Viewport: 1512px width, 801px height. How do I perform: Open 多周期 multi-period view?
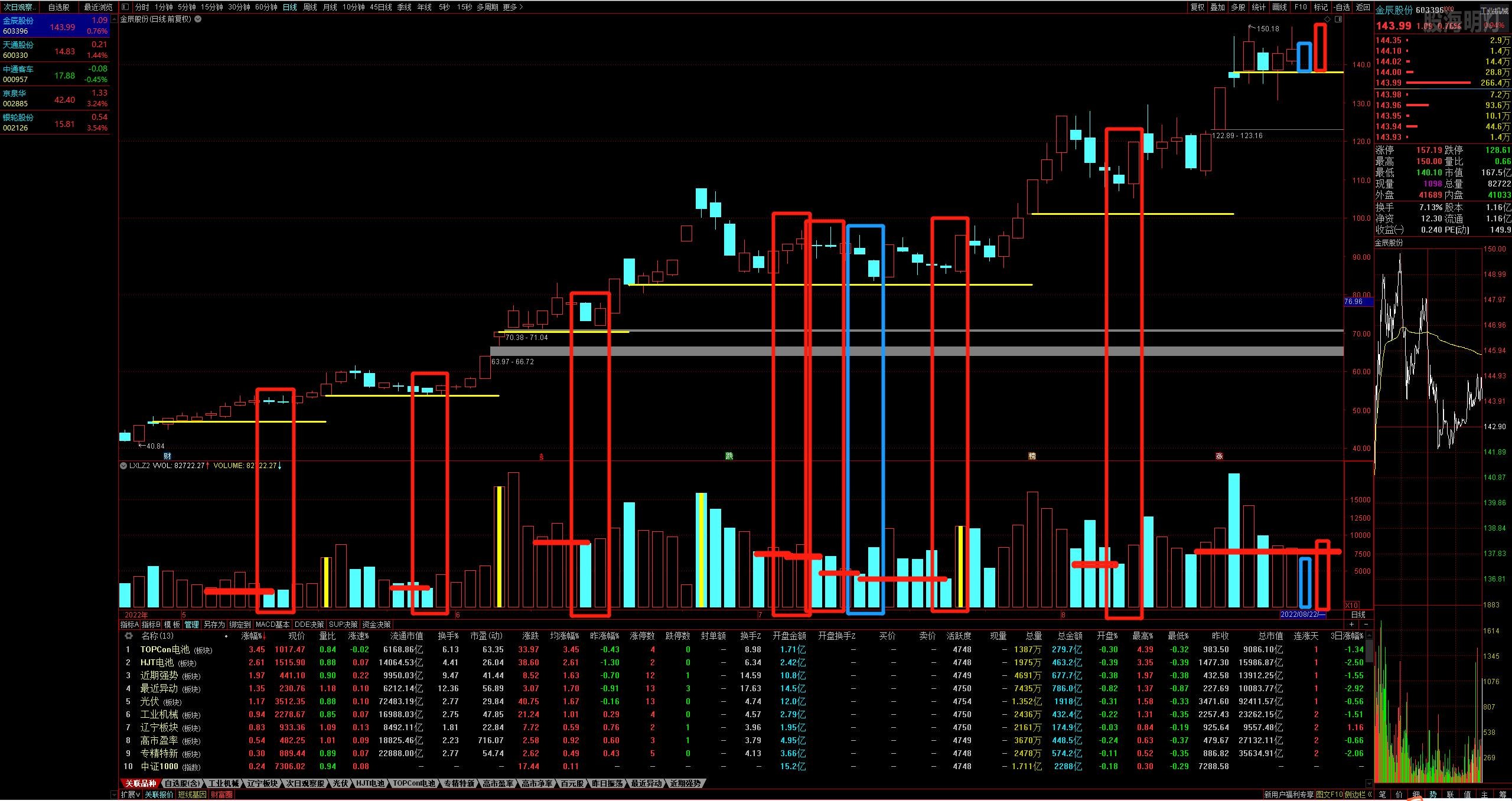tap(487, 7)
